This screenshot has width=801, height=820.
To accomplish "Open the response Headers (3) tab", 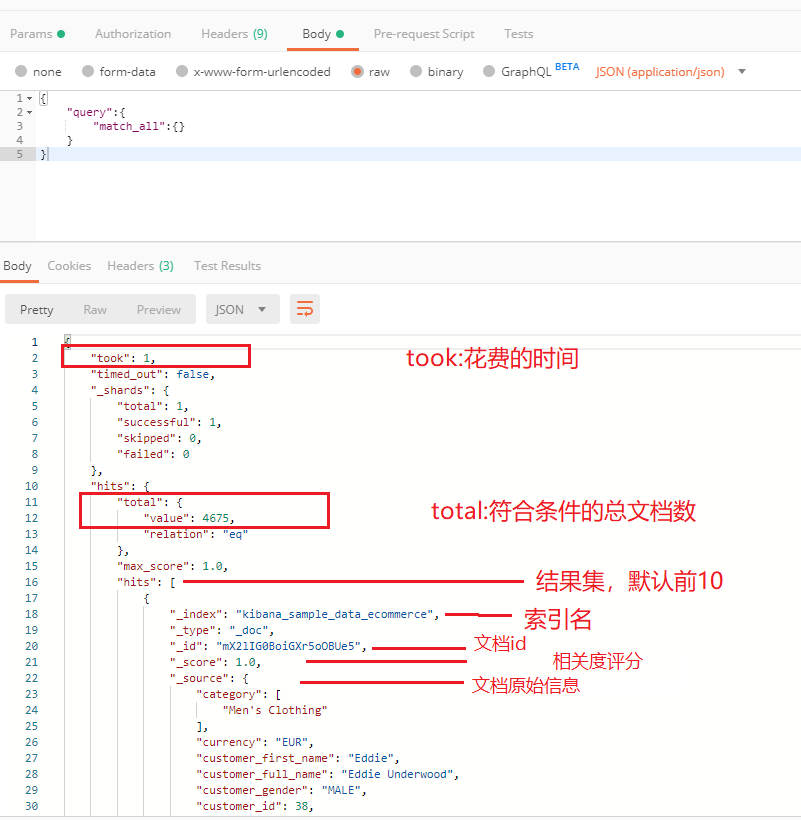I will click(x=140, y=266).
